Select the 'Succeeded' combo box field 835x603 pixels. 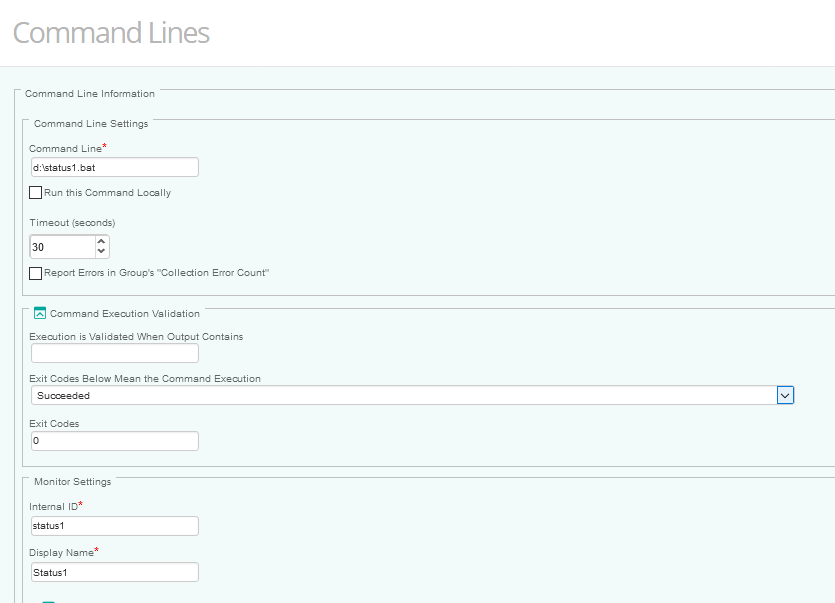coord(400,396)
